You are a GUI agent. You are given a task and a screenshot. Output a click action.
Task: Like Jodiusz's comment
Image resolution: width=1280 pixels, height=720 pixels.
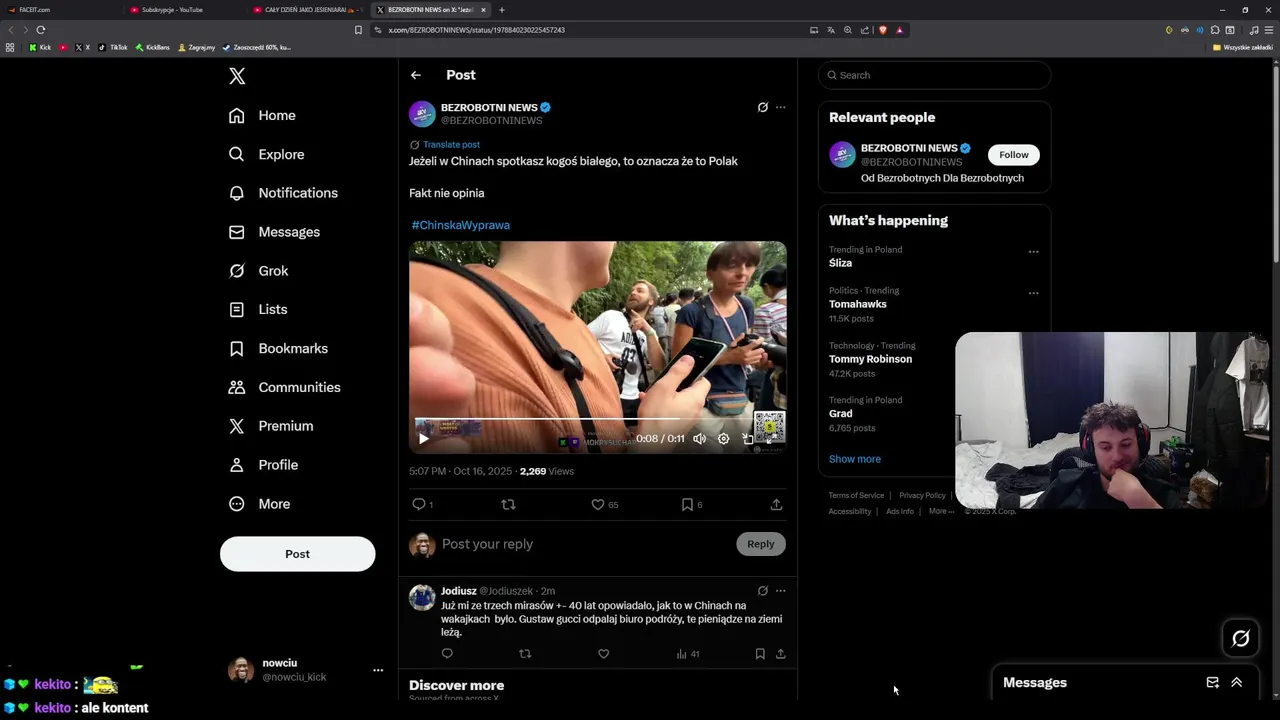603,654
